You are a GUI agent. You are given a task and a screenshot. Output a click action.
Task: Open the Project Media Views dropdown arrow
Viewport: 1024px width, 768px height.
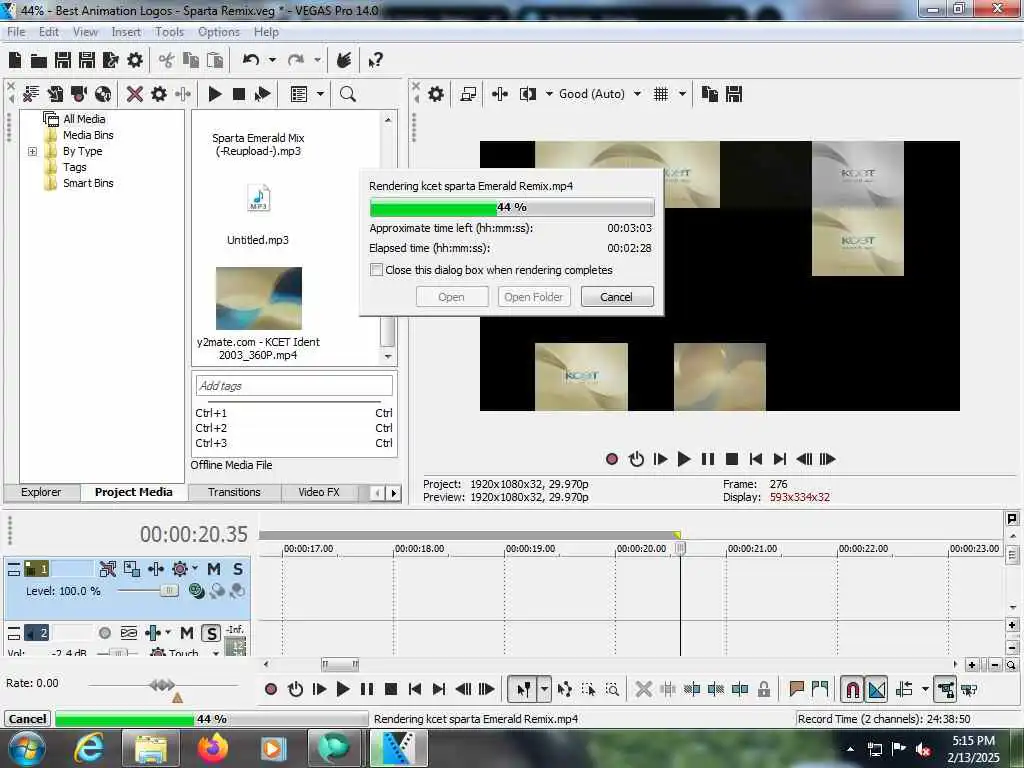coord(320,94)
